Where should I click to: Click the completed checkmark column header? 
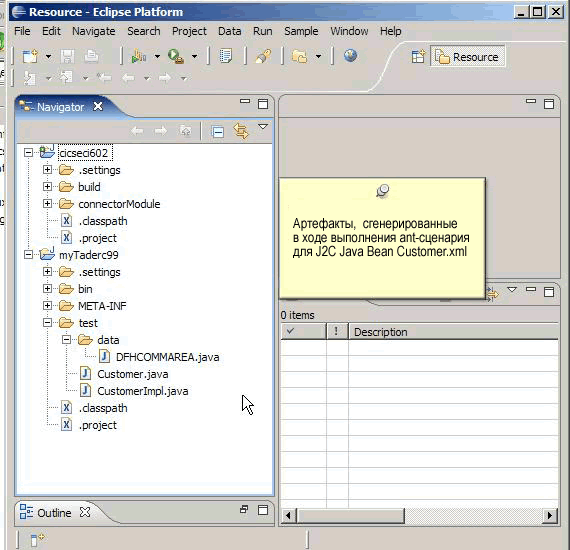coord(303,332)
